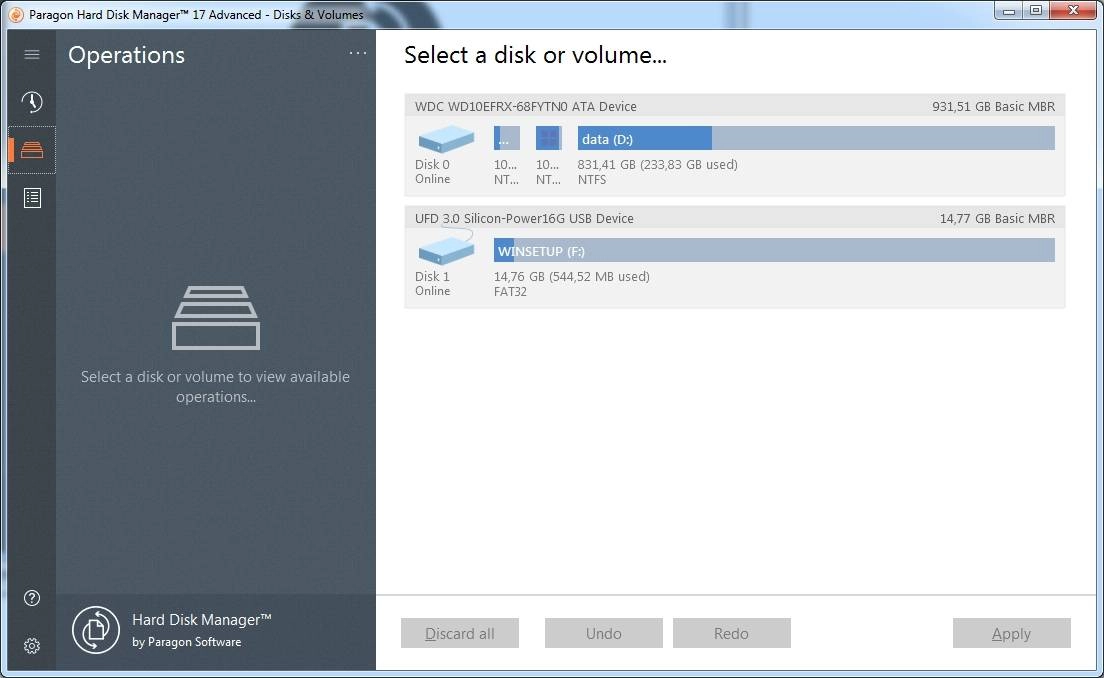1104x678 pixels.
Task: Click the FAT32 file system label
Action: (510, 291)
